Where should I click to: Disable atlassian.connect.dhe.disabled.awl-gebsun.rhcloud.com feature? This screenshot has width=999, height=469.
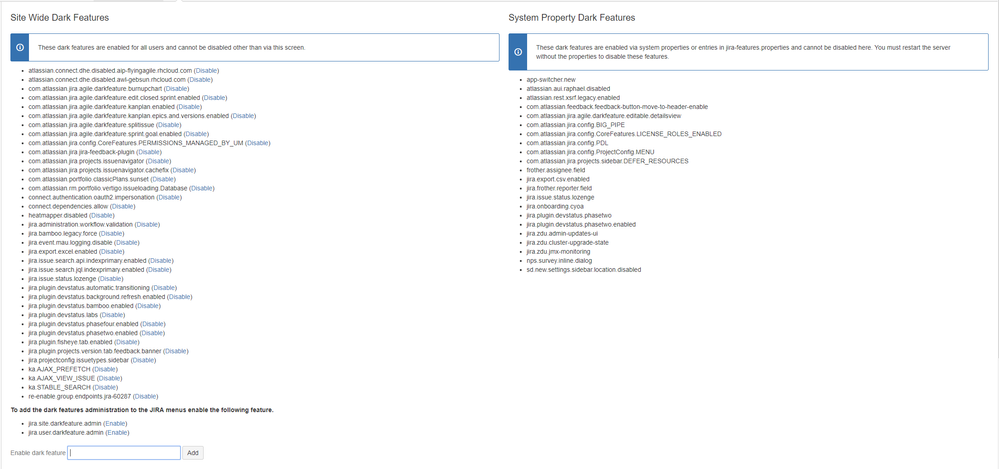tap(199, 80)
